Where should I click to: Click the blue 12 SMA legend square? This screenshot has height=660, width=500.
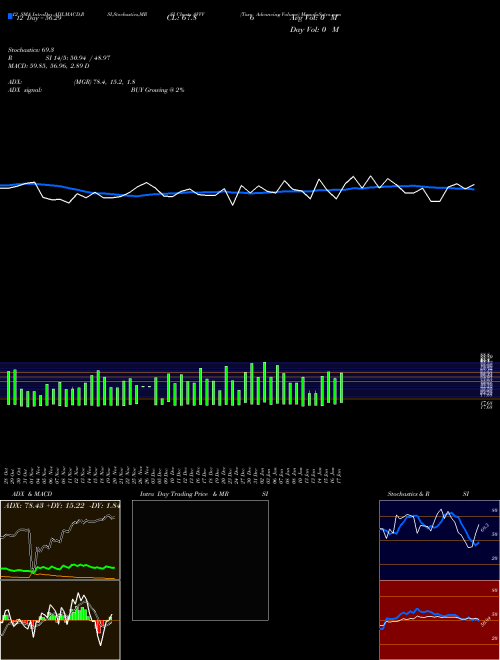(10, 16)
